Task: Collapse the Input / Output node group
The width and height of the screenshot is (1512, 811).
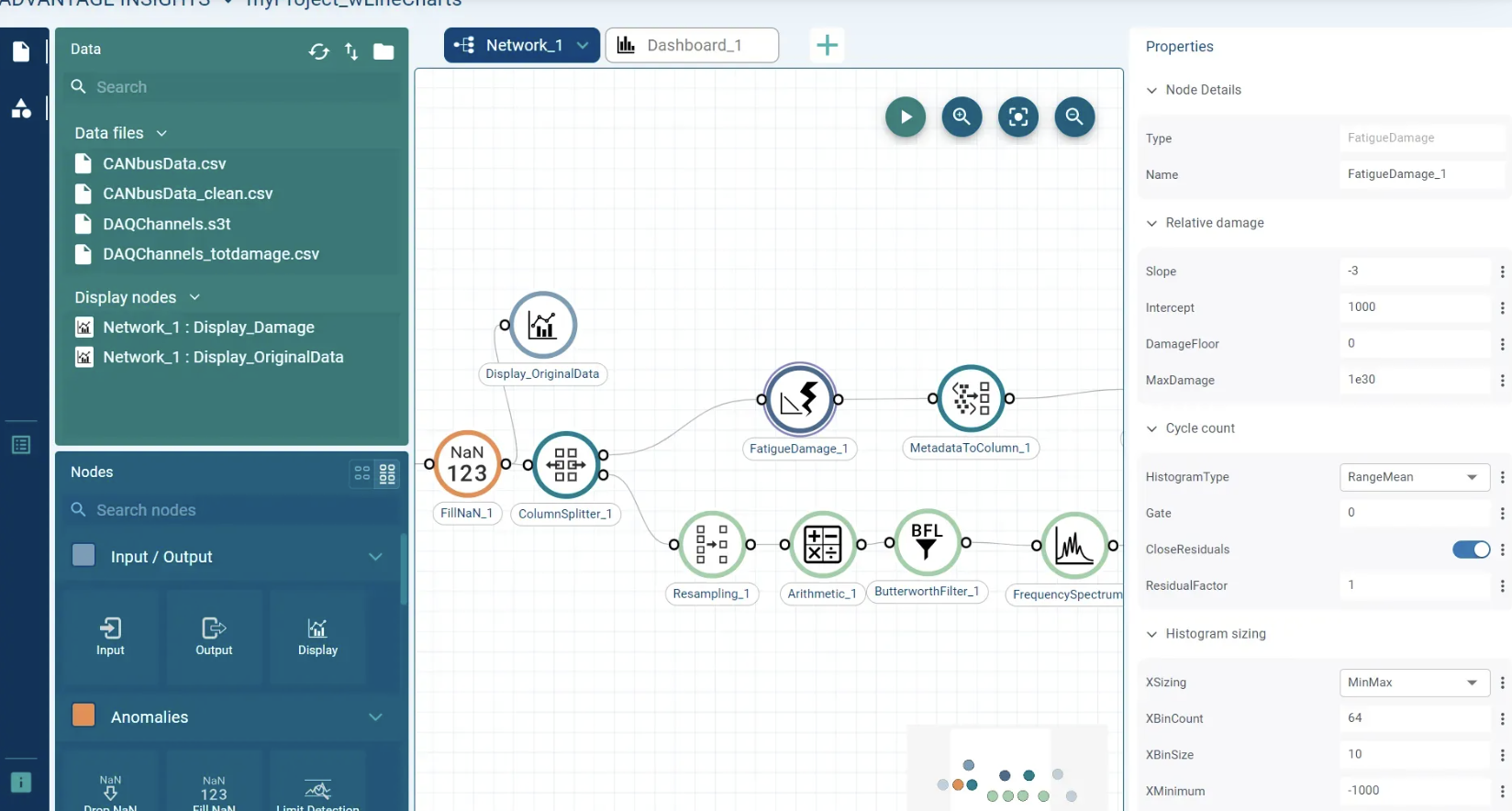Action: (x=375, y=557)
